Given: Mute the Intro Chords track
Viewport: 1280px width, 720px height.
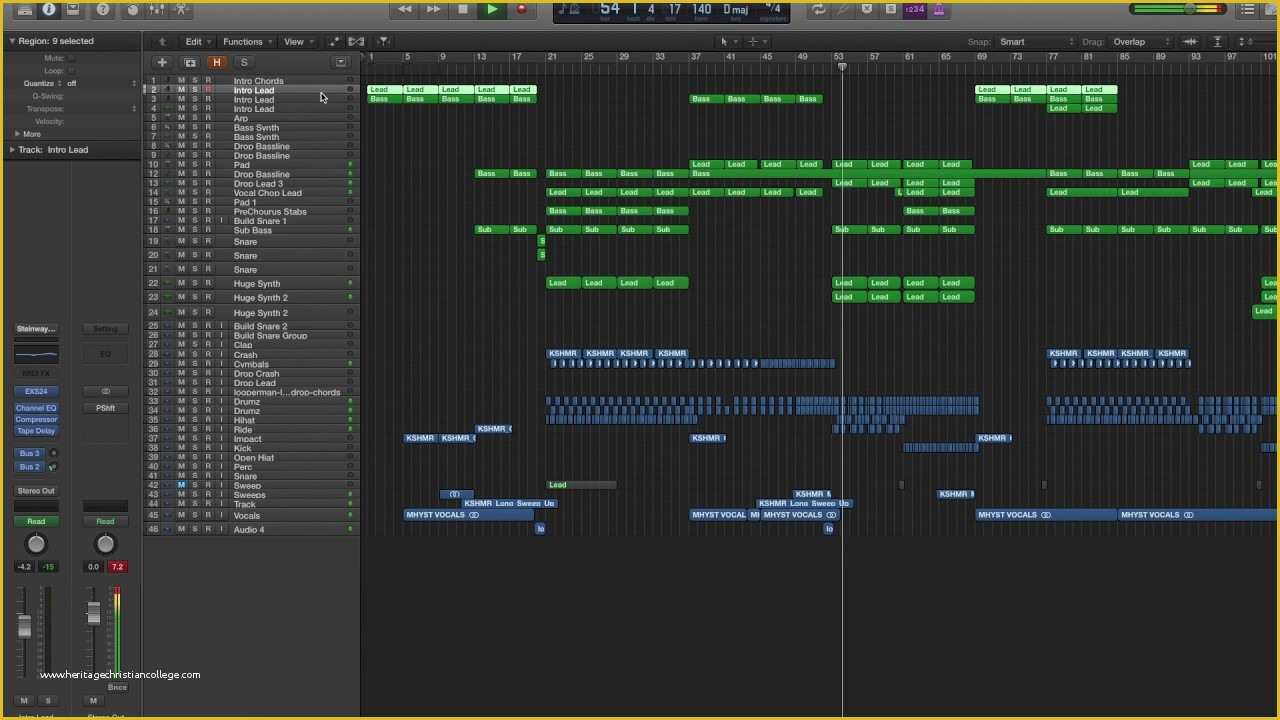Looking at the screenshot, I should pos(181,80).
